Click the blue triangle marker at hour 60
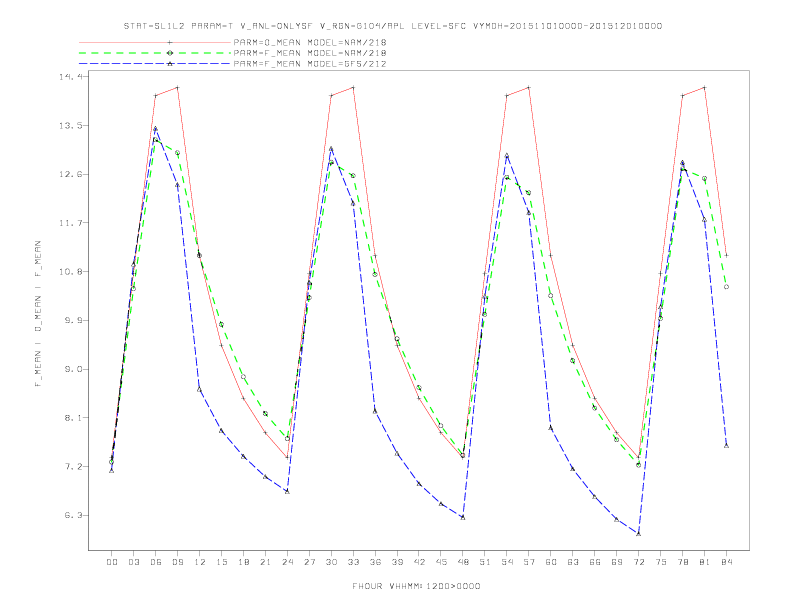 [x=551, y=428]
